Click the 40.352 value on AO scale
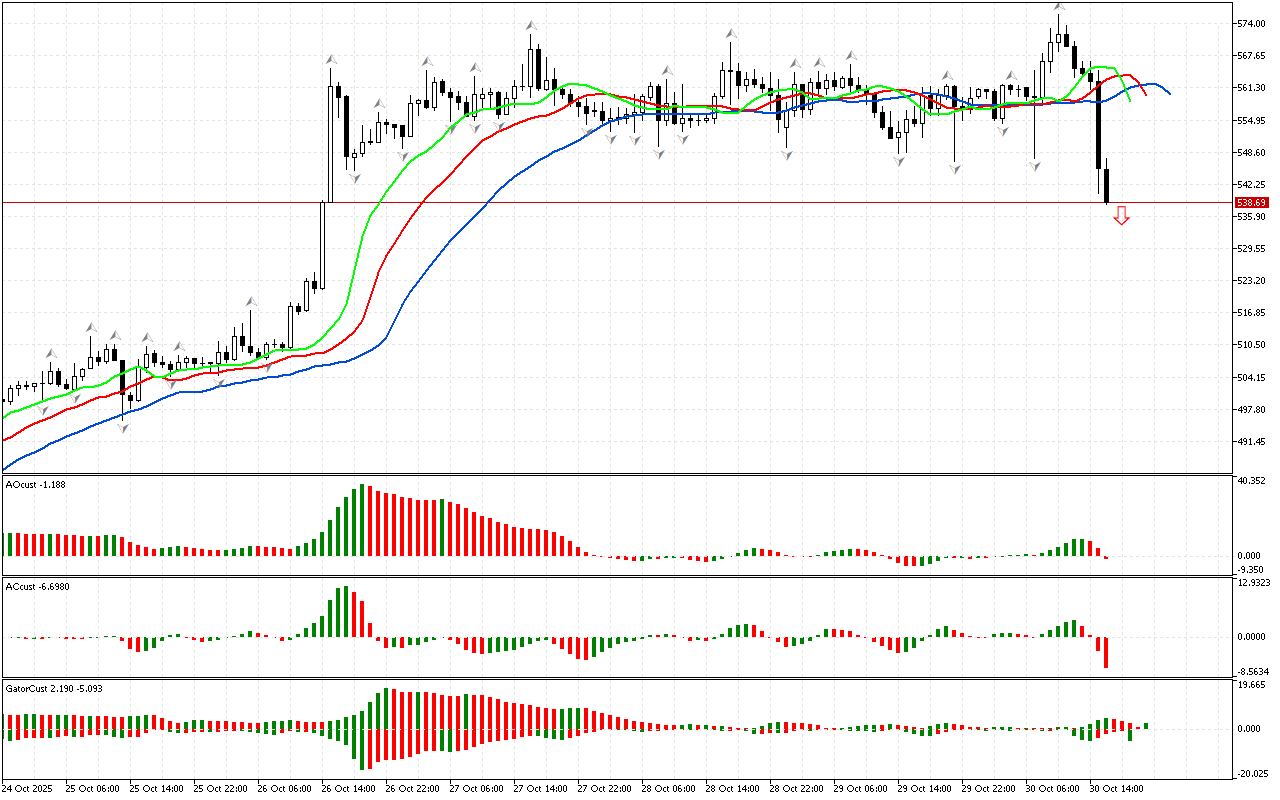This screenshot has width=1280, height=800. coord(1251,481)
